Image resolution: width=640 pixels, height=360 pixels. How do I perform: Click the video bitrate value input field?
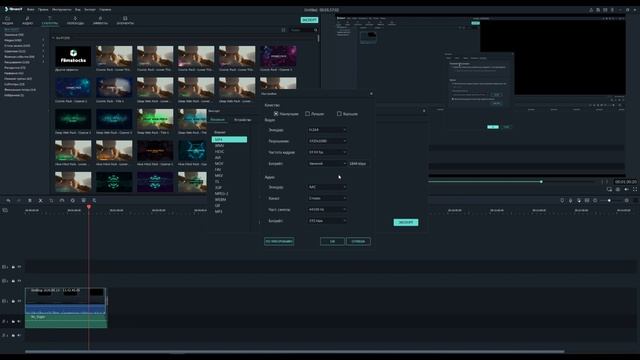(x=358, y=163)
